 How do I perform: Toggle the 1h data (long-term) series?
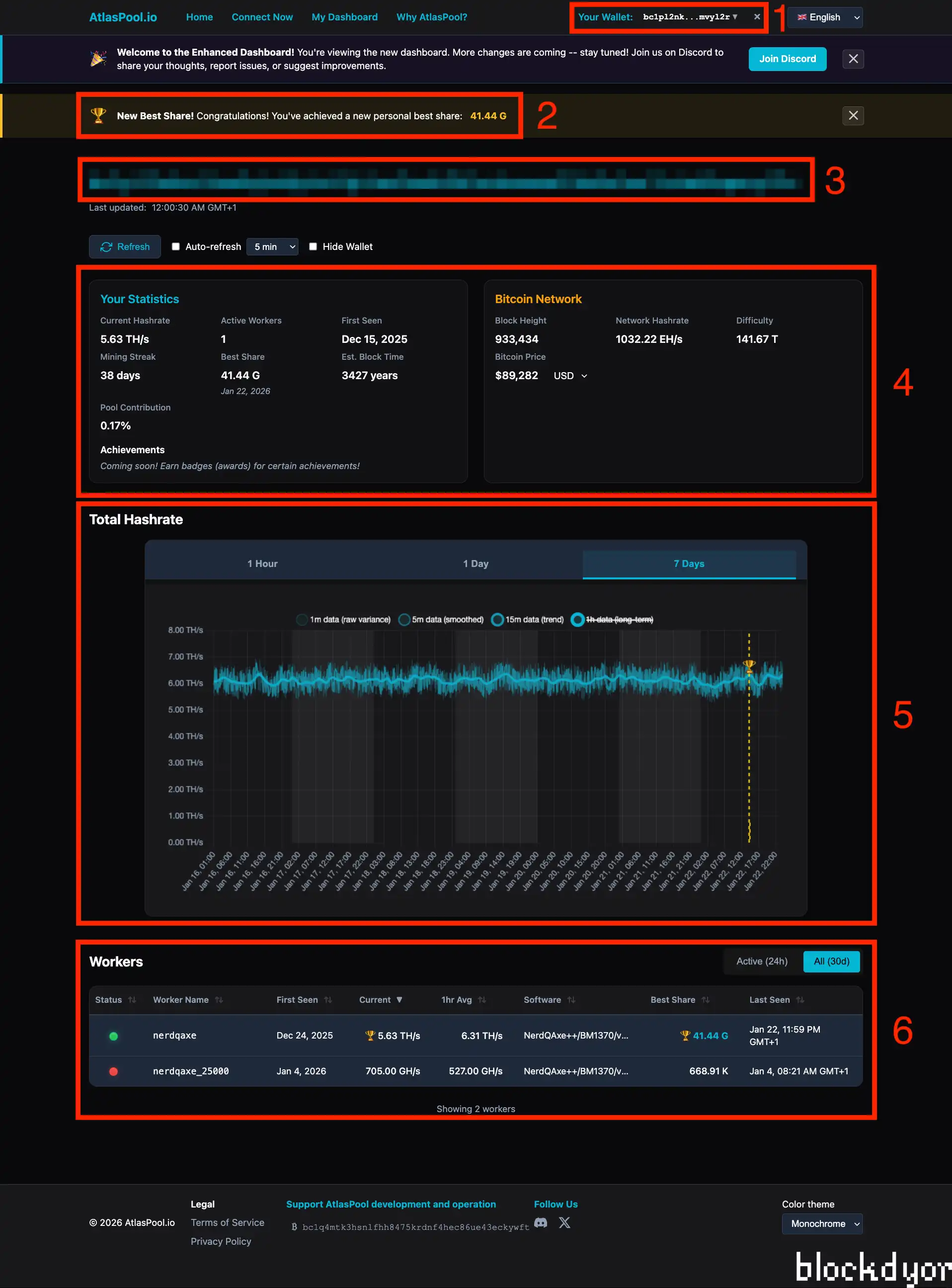point(612,619)
